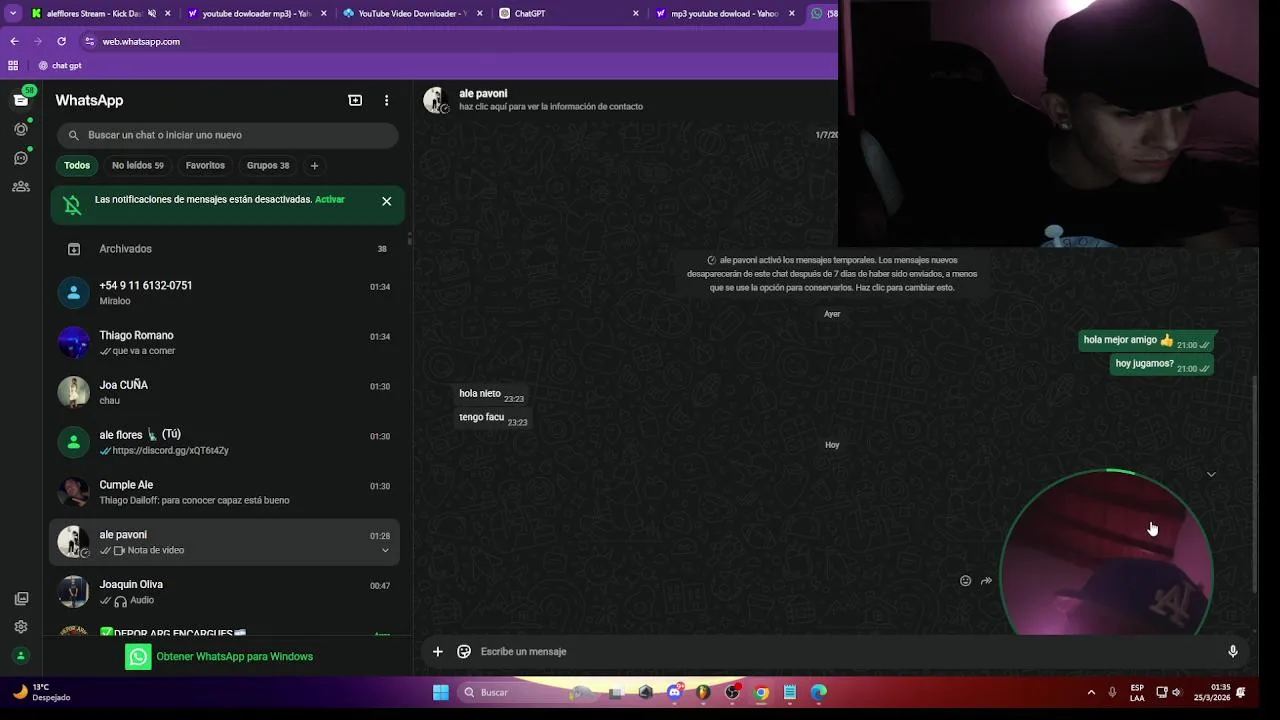Select the Todos chat filter
1280x720 pixels.
77,165
